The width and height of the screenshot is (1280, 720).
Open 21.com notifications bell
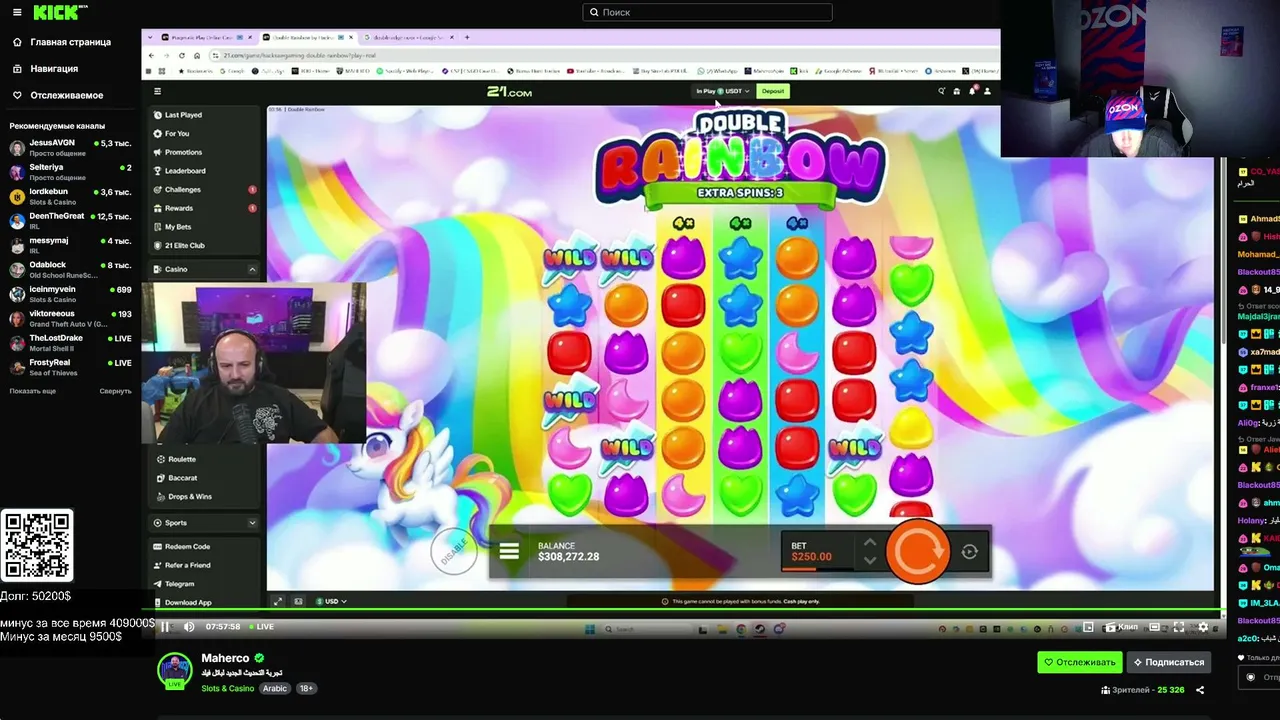click(x=972, y=91)
